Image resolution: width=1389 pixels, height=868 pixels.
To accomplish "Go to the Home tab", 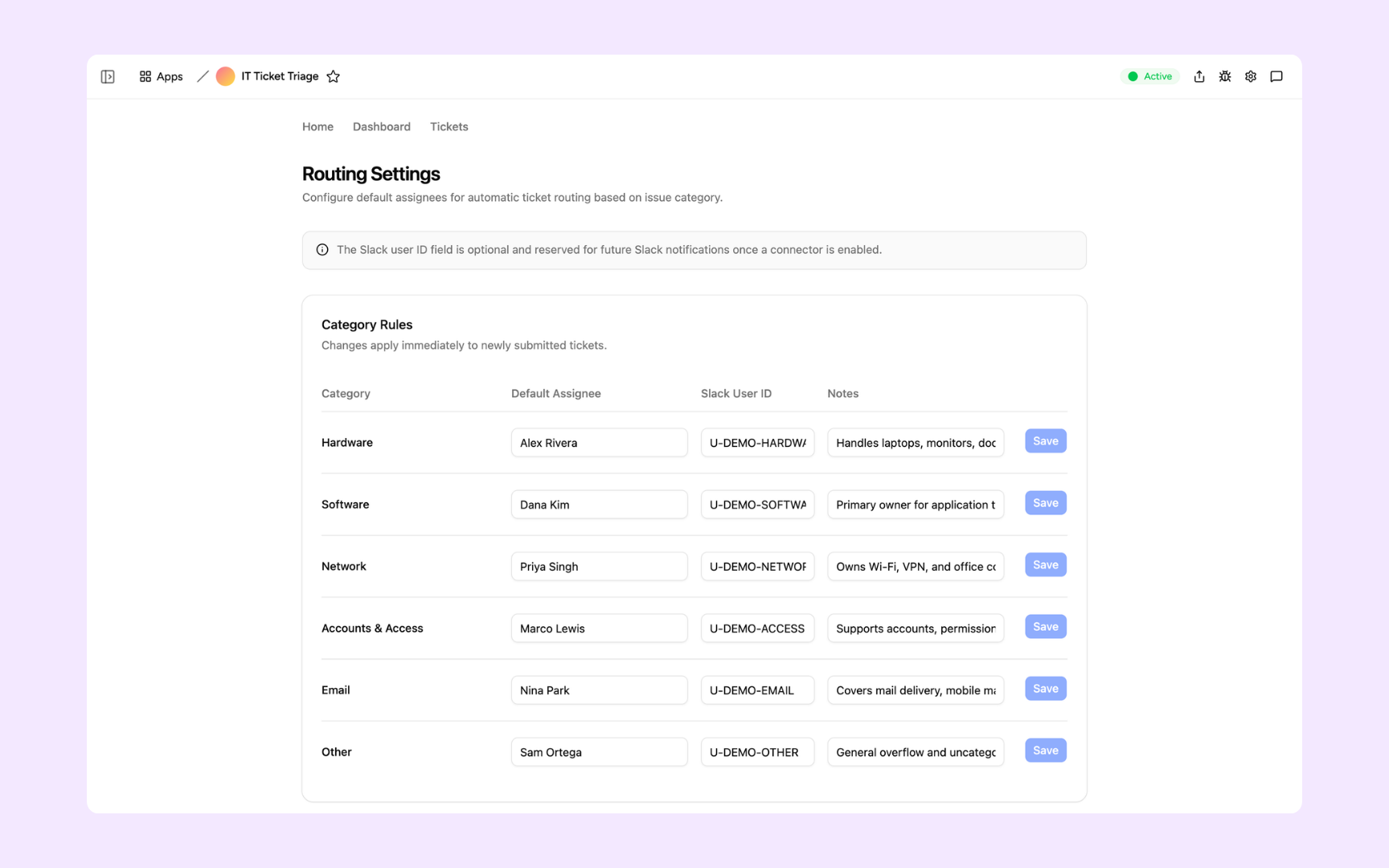I will pos(318,127).
